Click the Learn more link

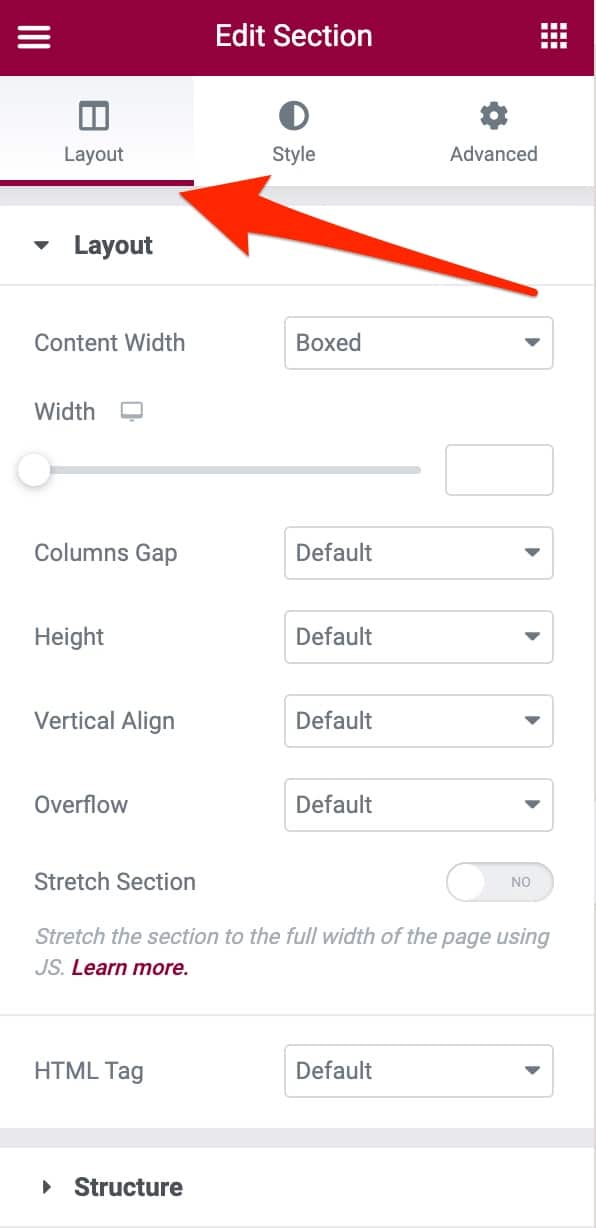[129, 966]
